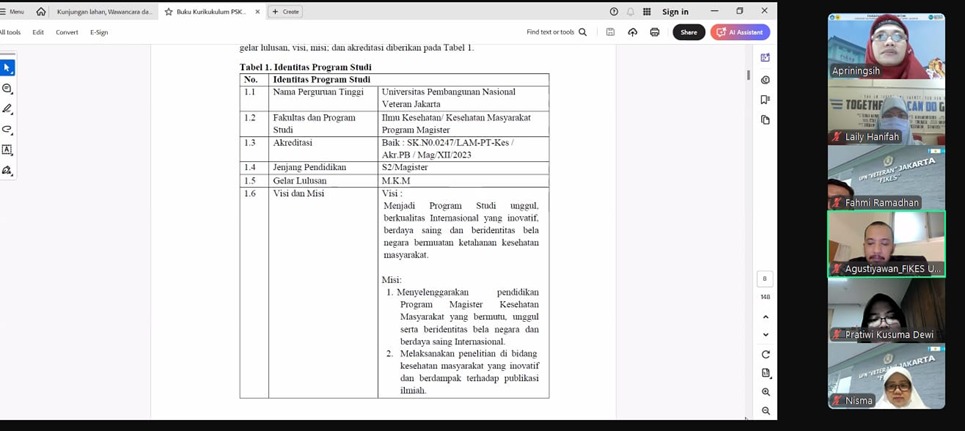The width and height of the screenshot is (965, 431).
Task: Click the Share button
Action: pos(688,32)
